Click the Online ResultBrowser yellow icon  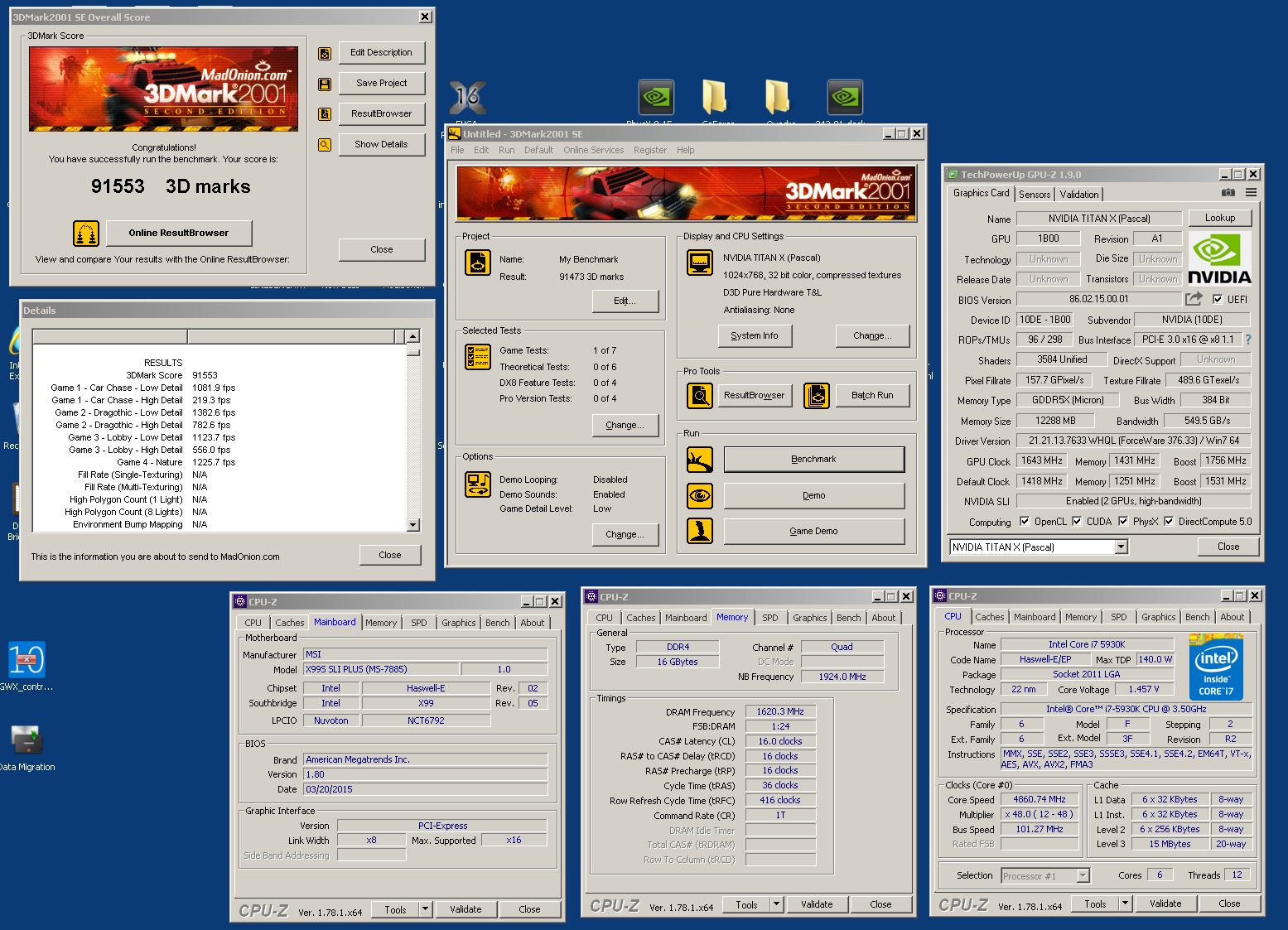click(86, 234)
